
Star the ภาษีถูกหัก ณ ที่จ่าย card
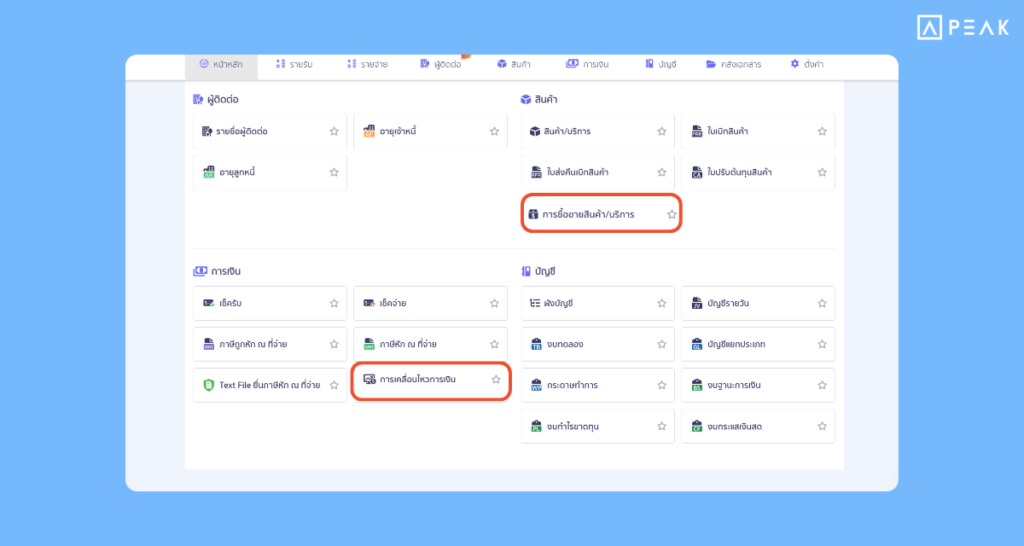click(x=334, y=344)
